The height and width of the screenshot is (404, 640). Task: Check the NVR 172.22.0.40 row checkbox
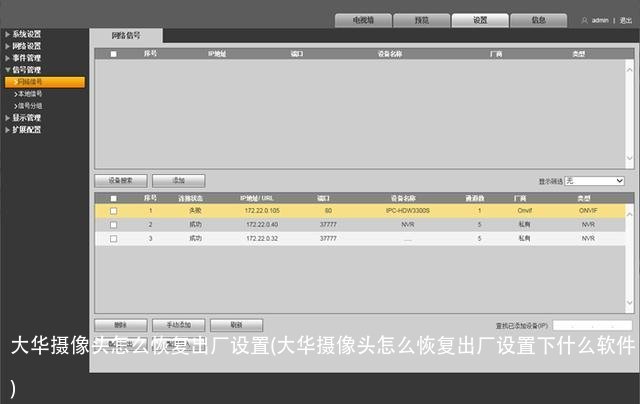pyautogui.click(x=113, y=225)
